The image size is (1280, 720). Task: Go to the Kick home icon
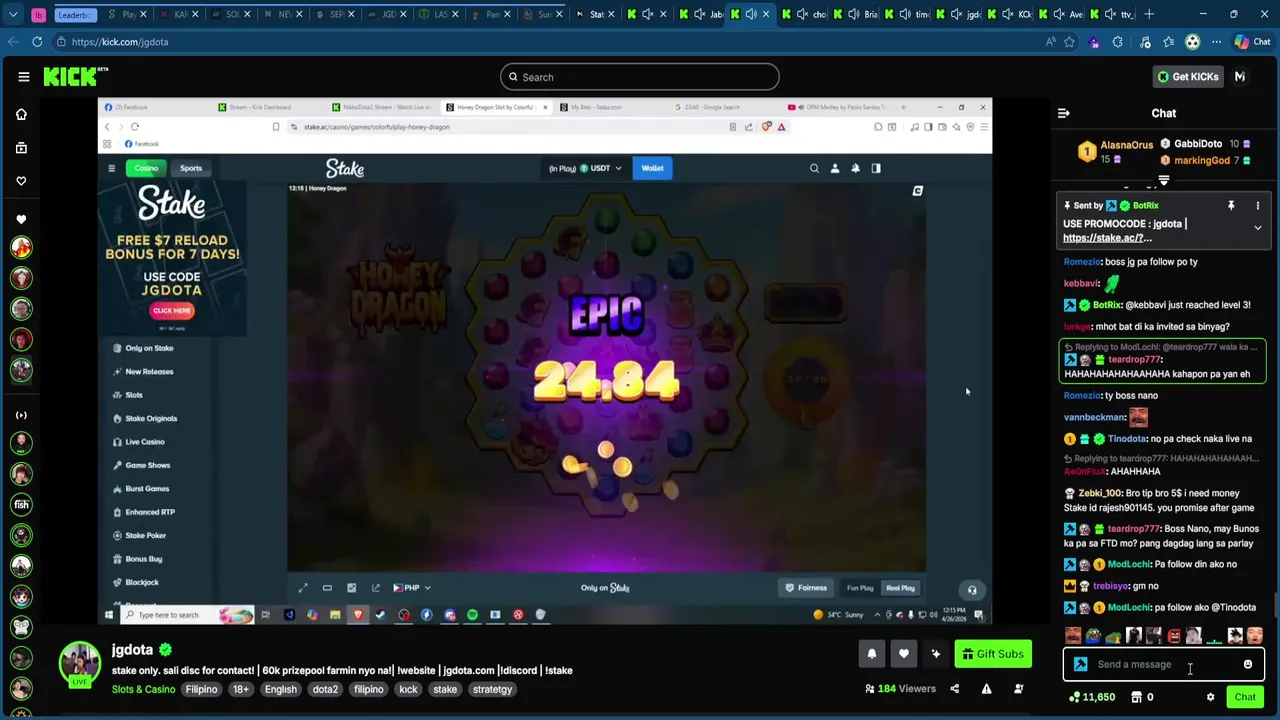21,114
